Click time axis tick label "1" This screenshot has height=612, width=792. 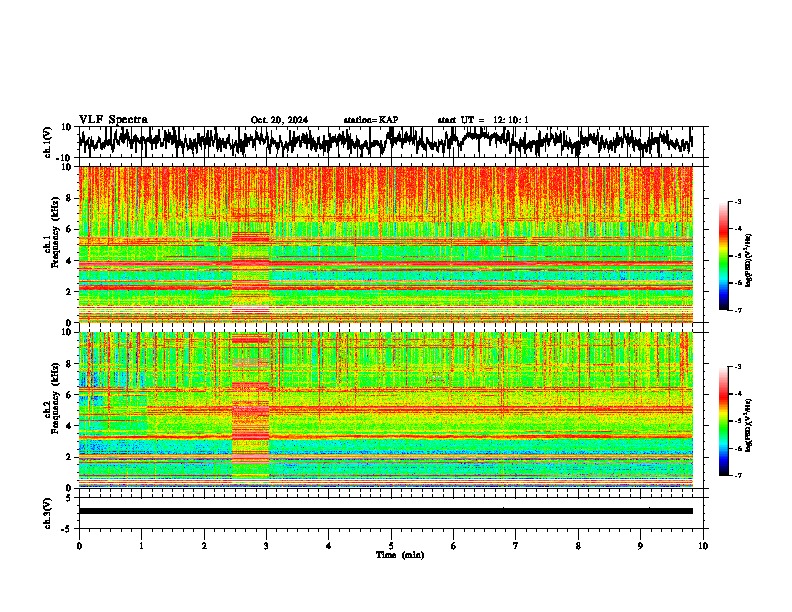141,546
